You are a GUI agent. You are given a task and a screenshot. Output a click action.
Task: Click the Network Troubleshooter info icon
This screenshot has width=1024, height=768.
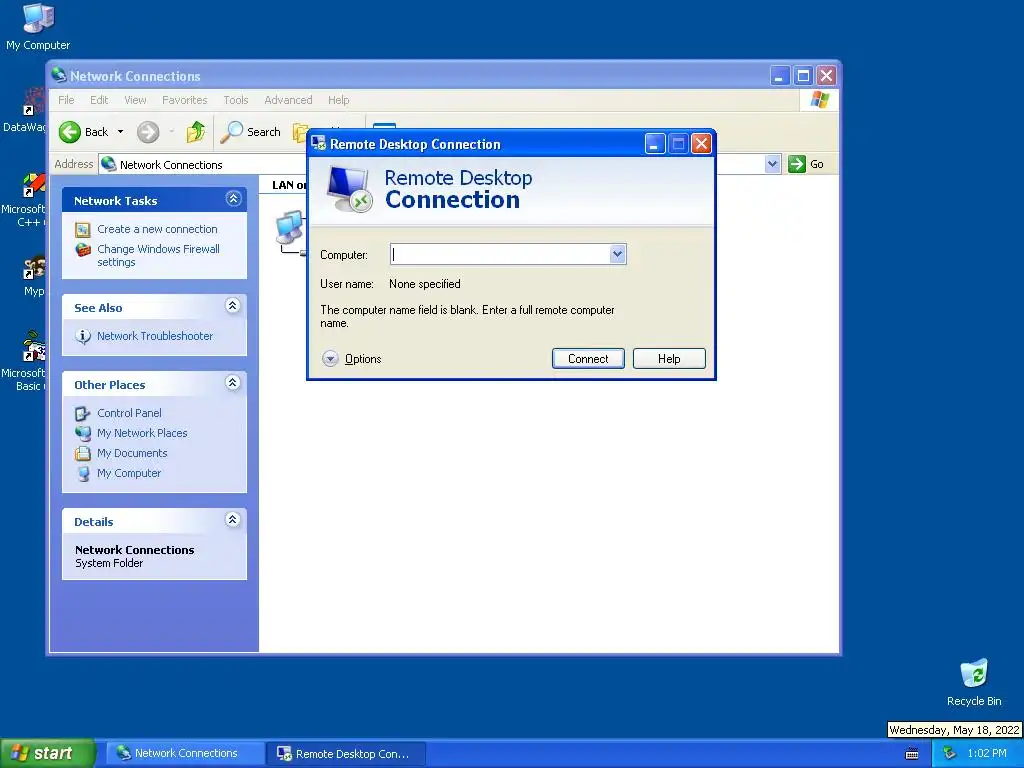point(83,336)
